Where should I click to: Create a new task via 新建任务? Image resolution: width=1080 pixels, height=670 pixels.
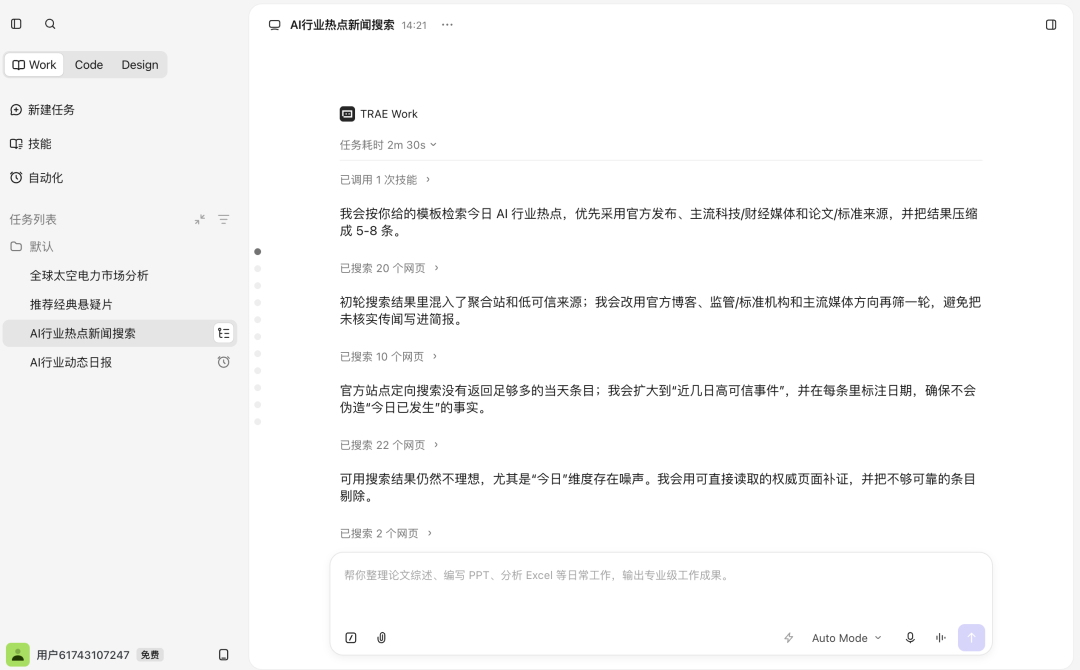pyautogui.click(x=43, y=110)
